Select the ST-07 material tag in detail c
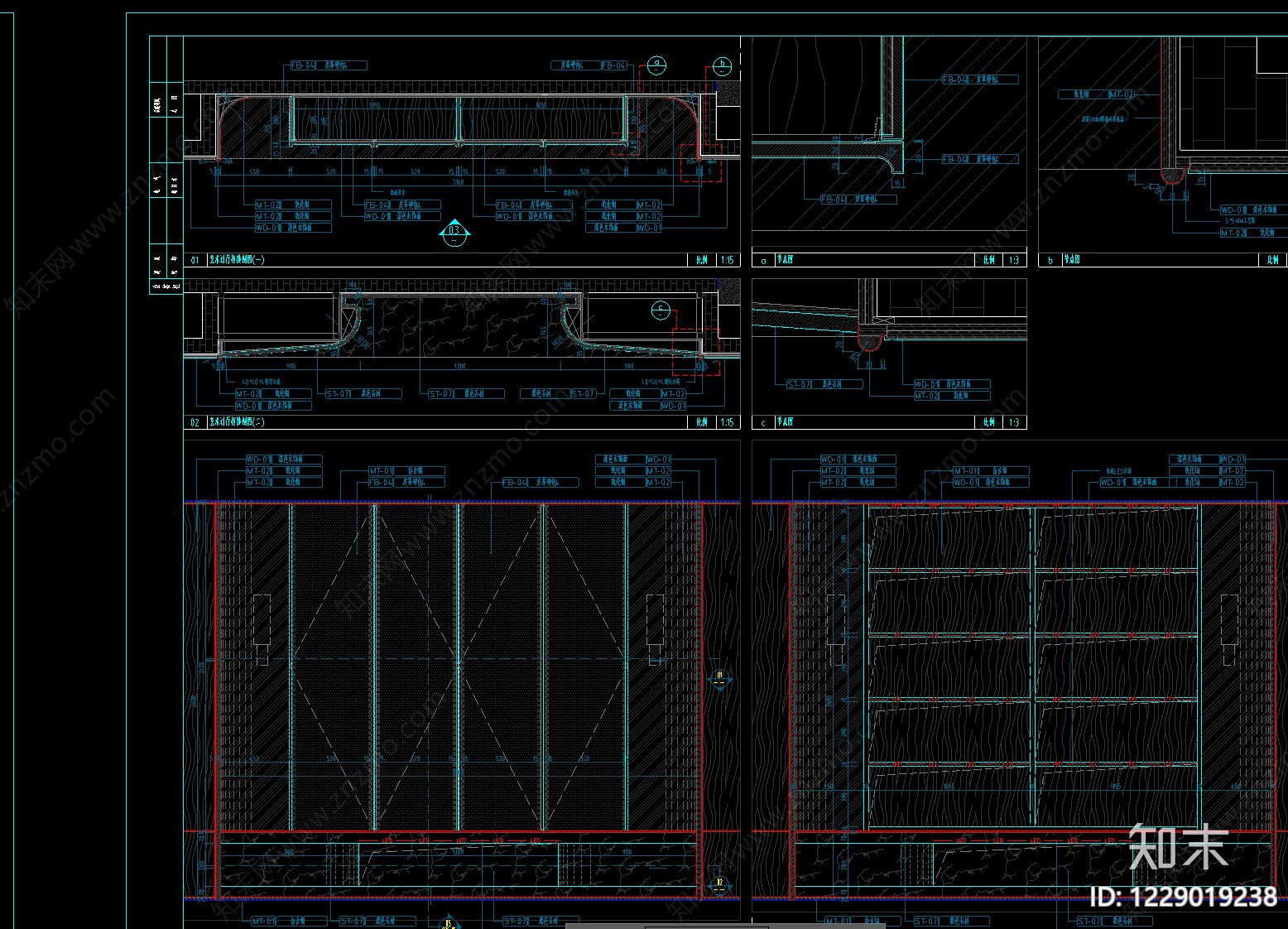Image resolution: width=1288 pixels, height=929 pixels. (x=800, y=384)
